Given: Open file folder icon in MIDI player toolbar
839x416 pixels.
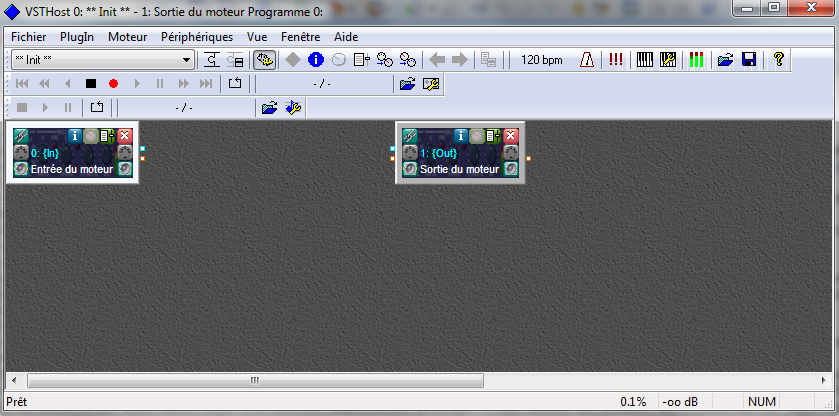Looking at the screenshot, I should pyautogui.click(x=408, y=84).
